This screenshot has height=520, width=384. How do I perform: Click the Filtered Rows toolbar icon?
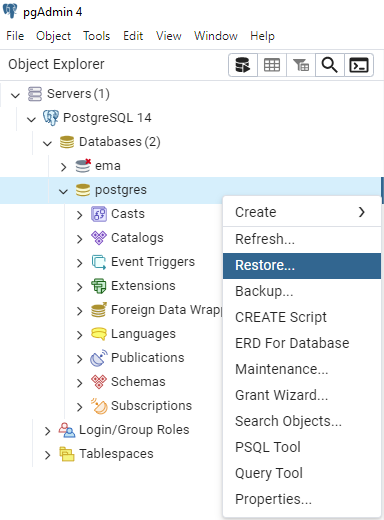pyautogui.click(x=301, y=65)
